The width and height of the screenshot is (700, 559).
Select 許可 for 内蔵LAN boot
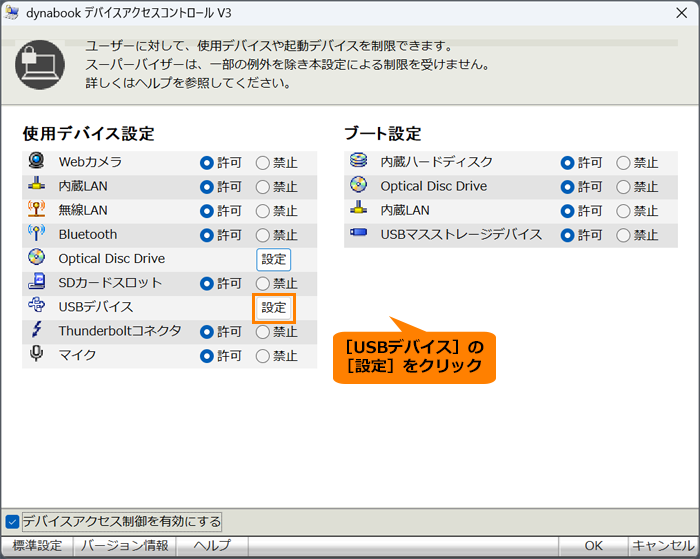coord(567,211)
